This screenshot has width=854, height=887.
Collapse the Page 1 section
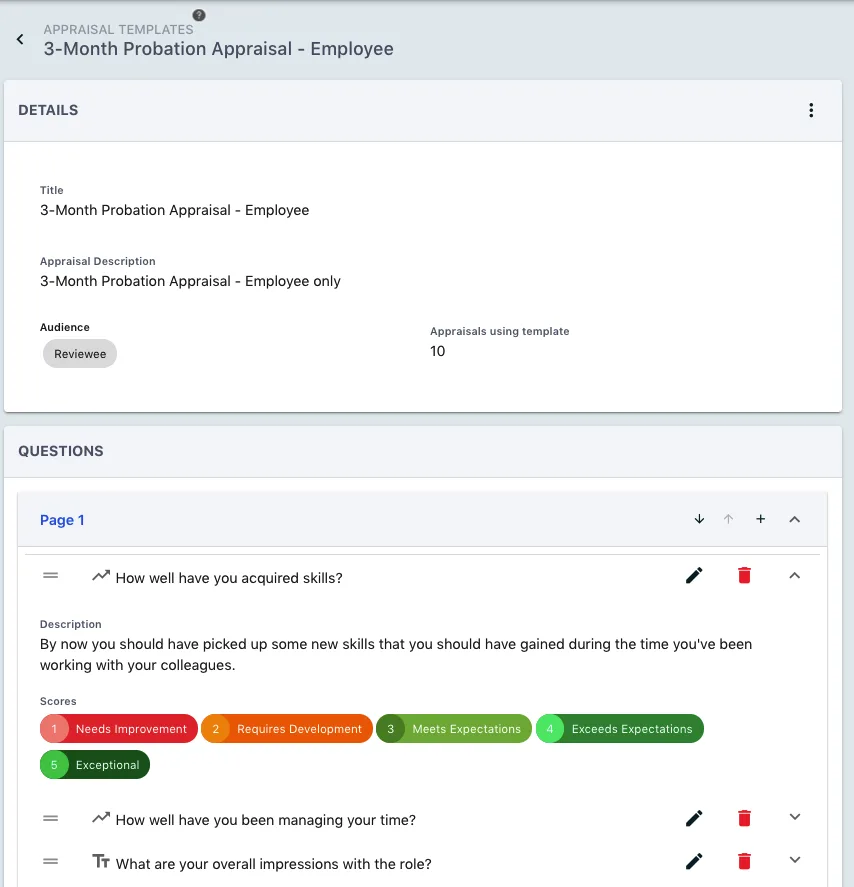tap(795, 519)
